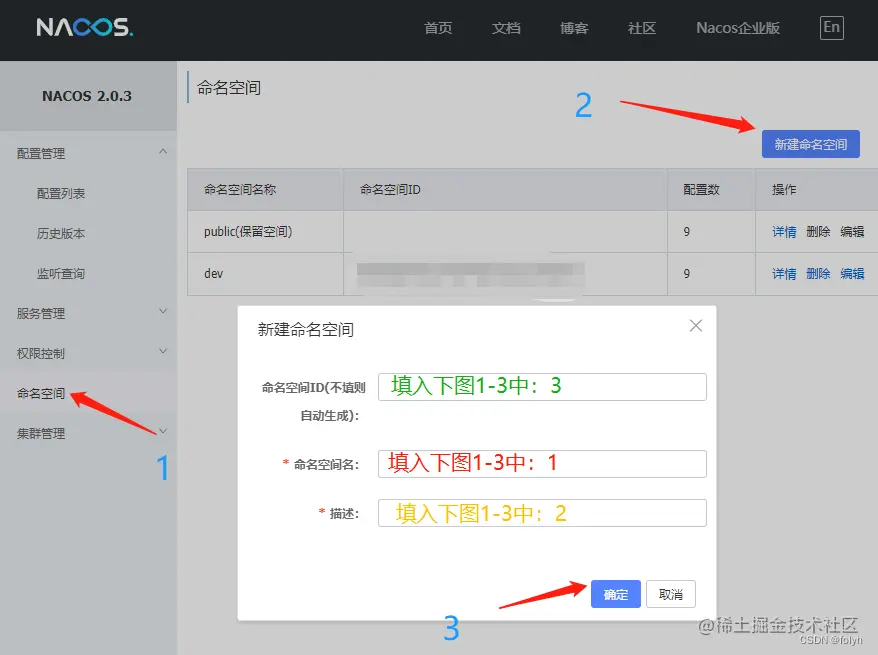Click the NACOS logo
The image size is (878, 655).
pos(85,27)
